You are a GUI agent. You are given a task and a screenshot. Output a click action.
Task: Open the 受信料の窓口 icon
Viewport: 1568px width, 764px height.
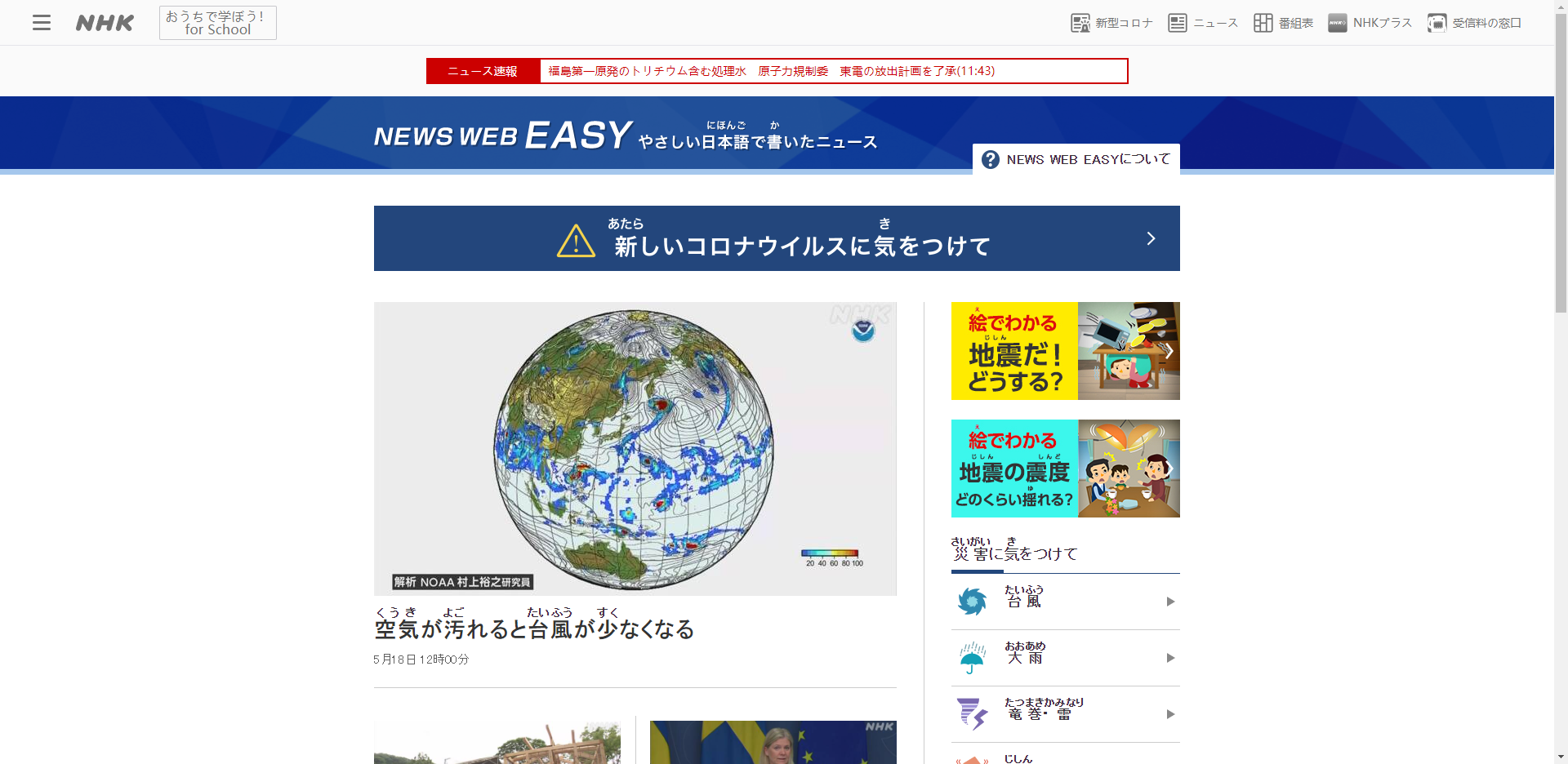click(x=1437, y=23)
